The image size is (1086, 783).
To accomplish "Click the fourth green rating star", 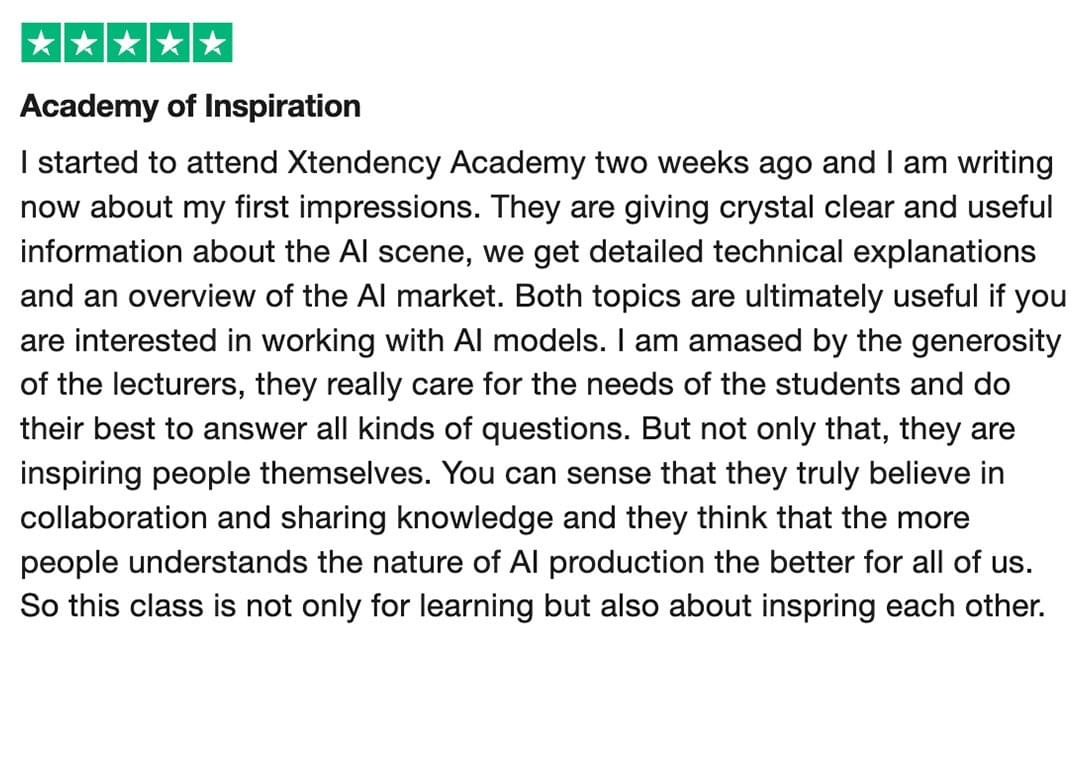I will 170,43.
